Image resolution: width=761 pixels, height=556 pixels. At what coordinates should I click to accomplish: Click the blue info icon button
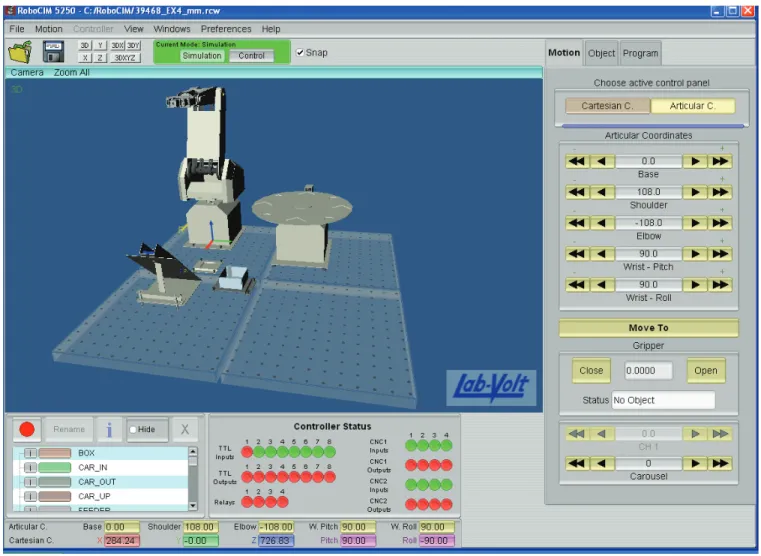[x=109, y=429]
